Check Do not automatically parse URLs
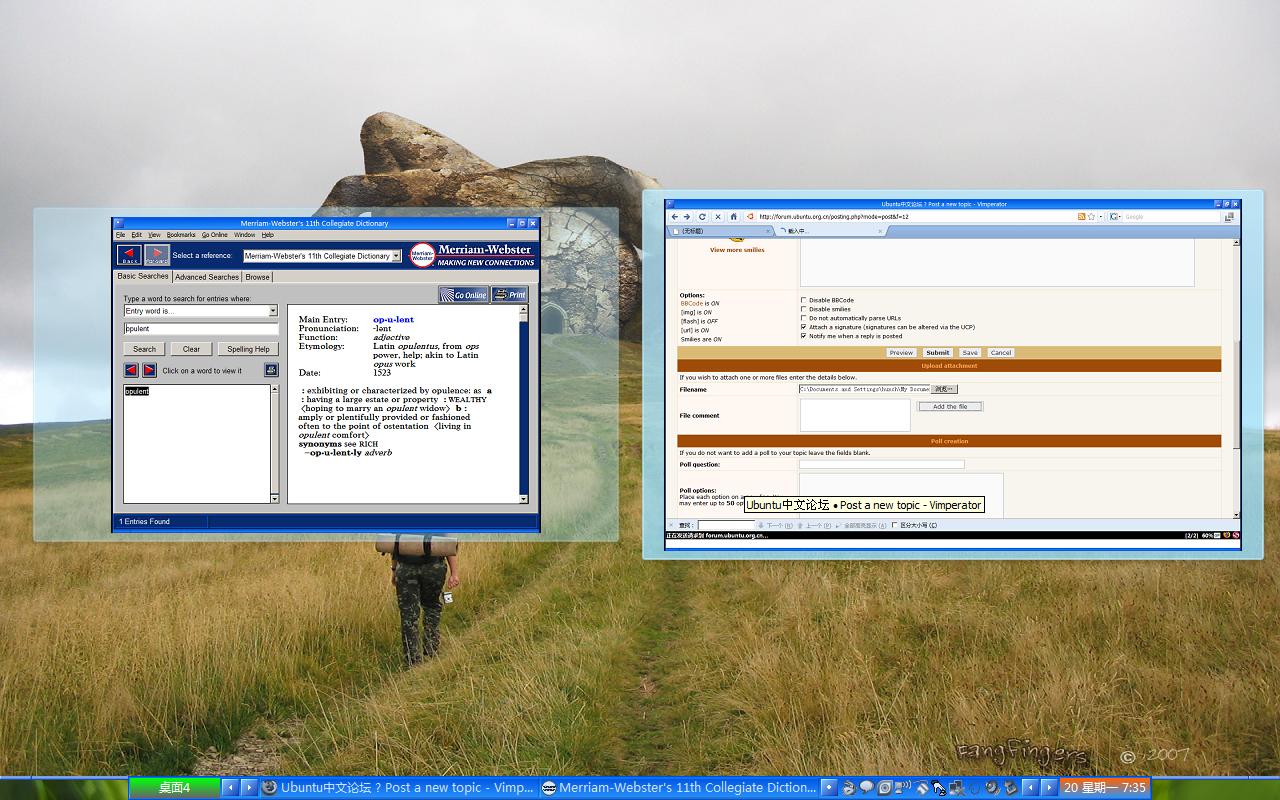The image size is (1280, 800). [803, 318]
